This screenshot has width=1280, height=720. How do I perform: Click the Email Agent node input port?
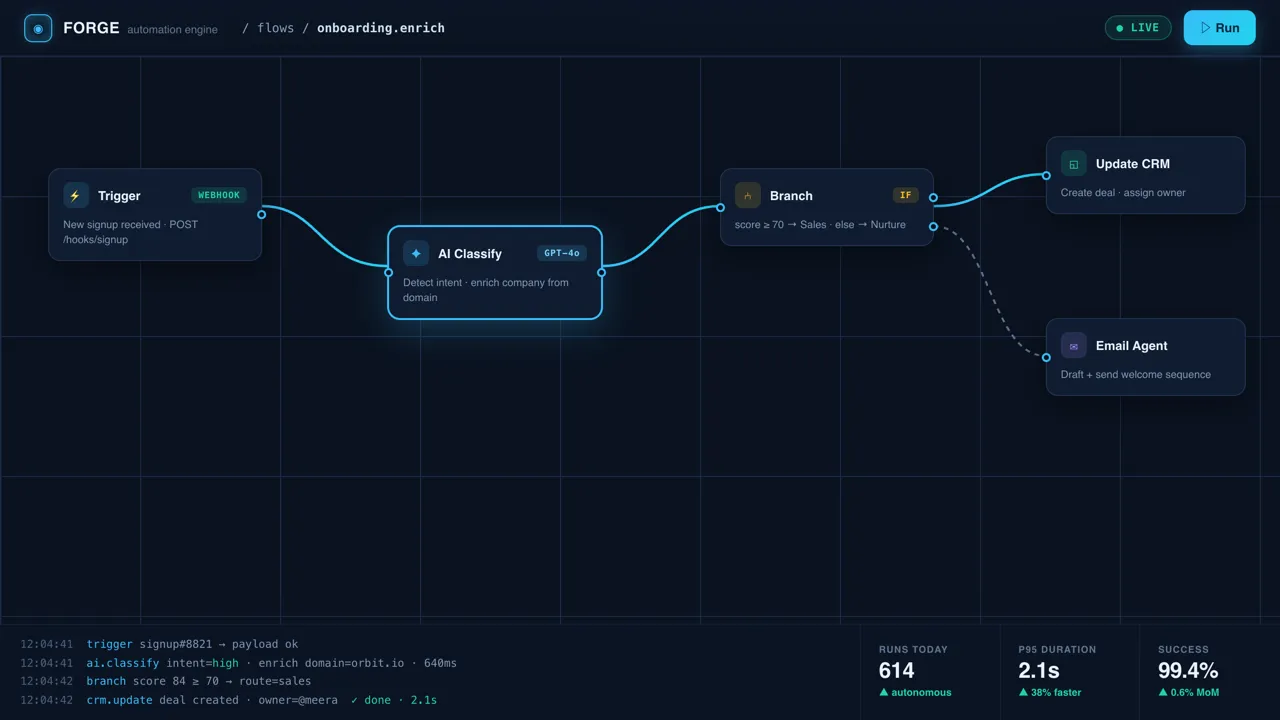(x=1046, y=357)
